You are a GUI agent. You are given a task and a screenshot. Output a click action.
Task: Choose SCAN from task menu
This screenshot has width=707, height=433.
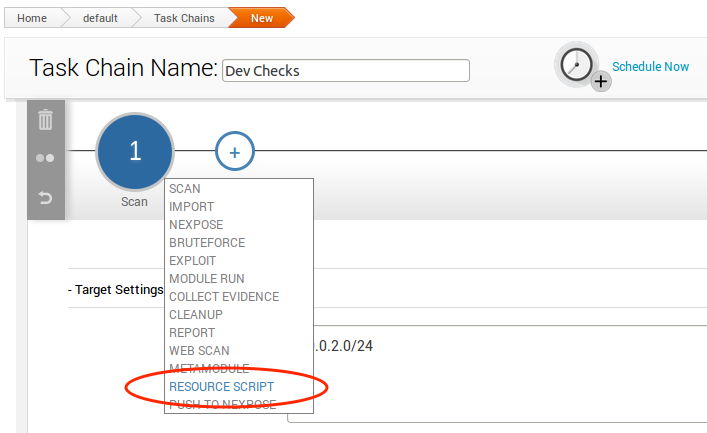[x=185, y=188]
